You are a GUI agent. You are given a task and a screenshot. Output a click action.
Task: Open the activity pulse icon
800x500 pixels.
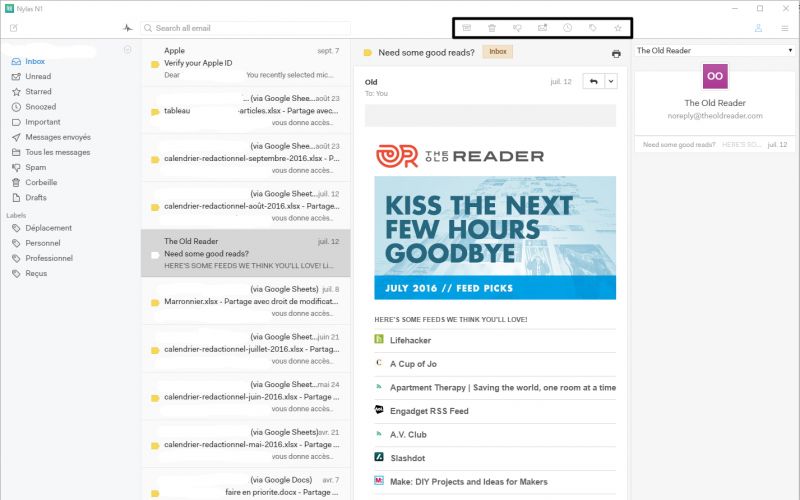128,28
